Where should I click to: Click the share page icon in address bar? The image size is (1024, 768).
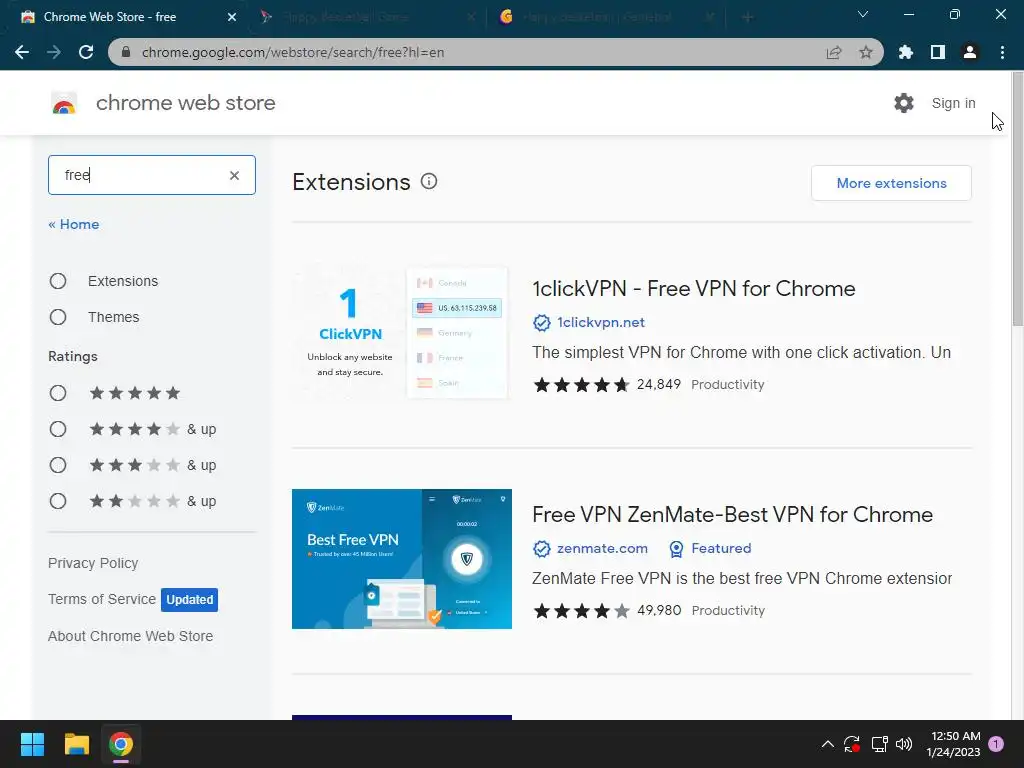pos(834,52)
